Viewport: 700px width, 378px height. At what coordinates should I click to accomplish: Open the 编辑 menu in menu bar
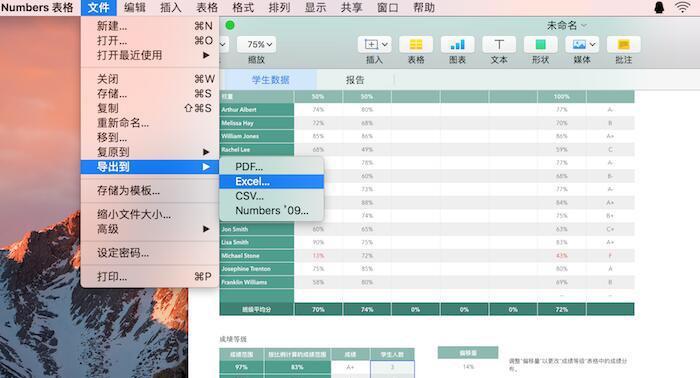[135, 8]
